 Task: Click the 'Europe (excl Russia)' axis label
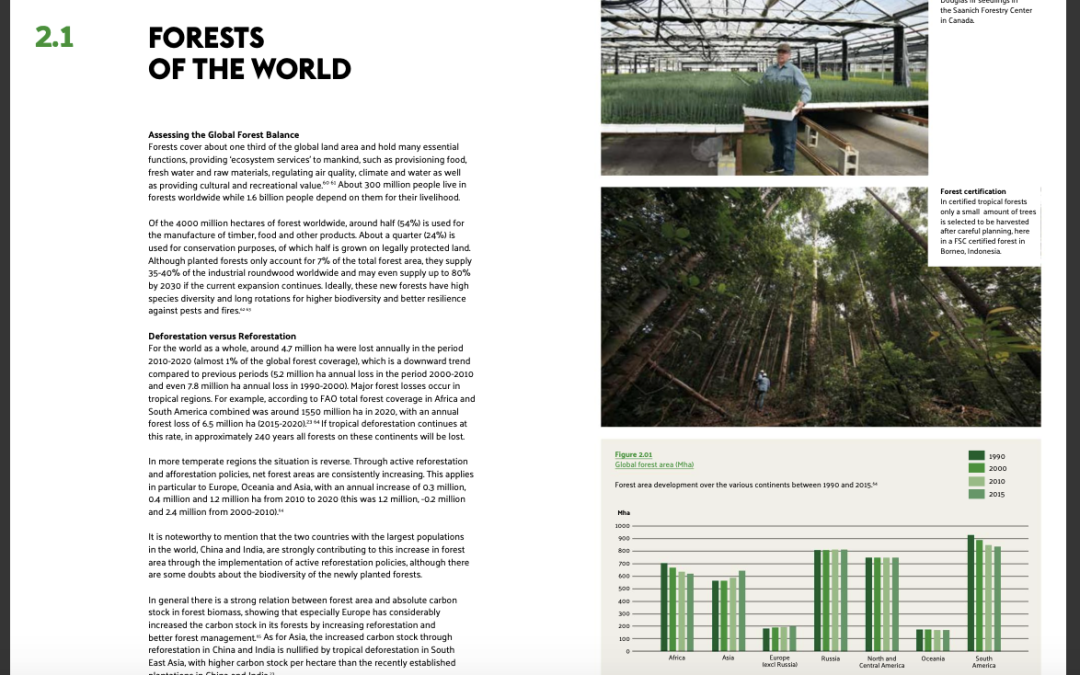pos(779,661)
